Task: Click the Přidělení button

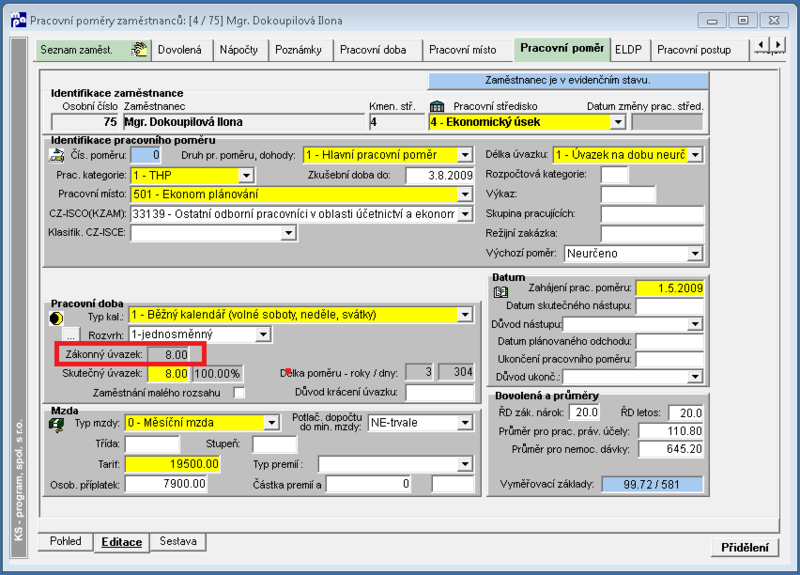Action: pos(744,547)
